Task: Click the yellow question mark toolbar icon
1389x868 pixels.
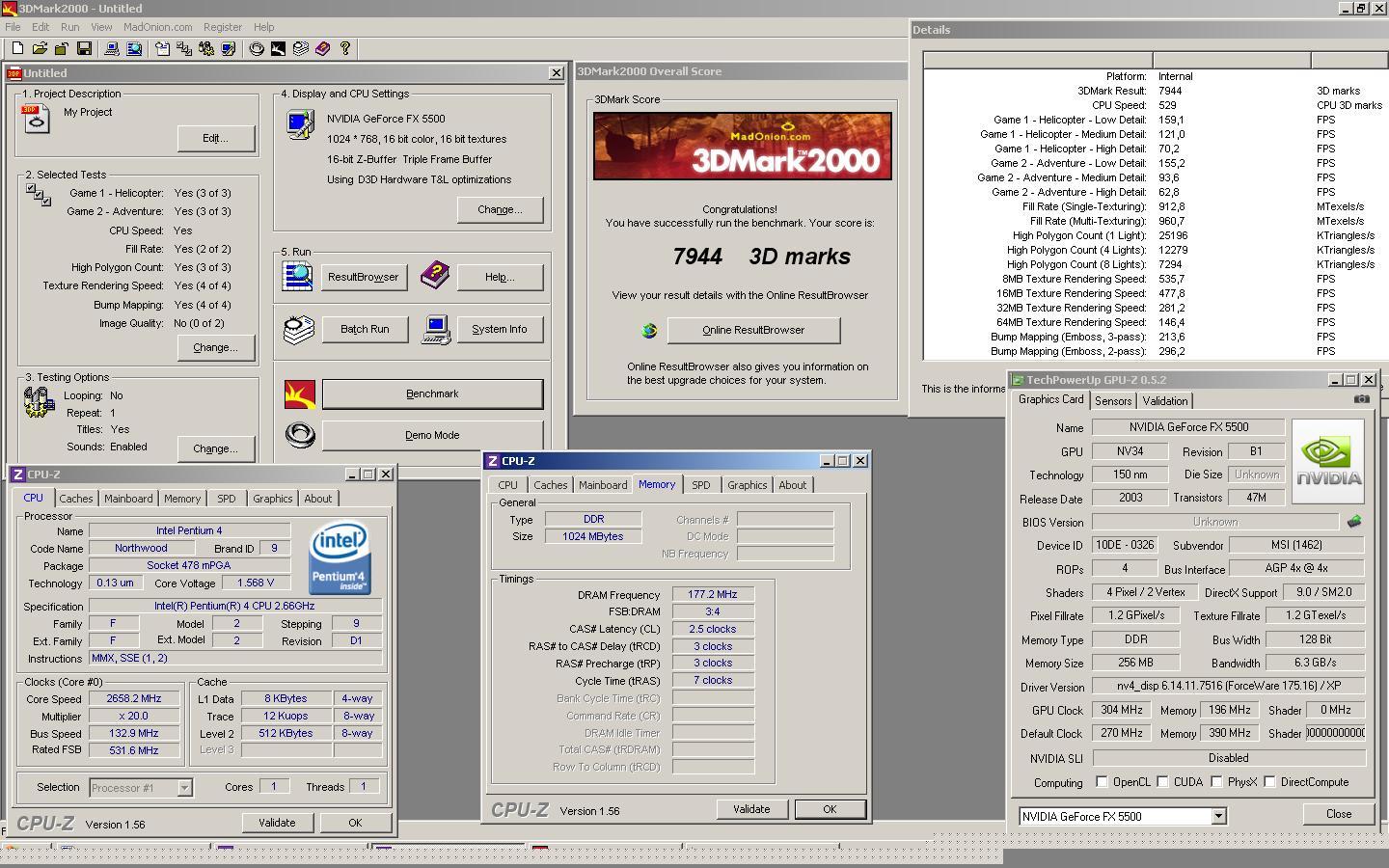Action: pos(345,48)
